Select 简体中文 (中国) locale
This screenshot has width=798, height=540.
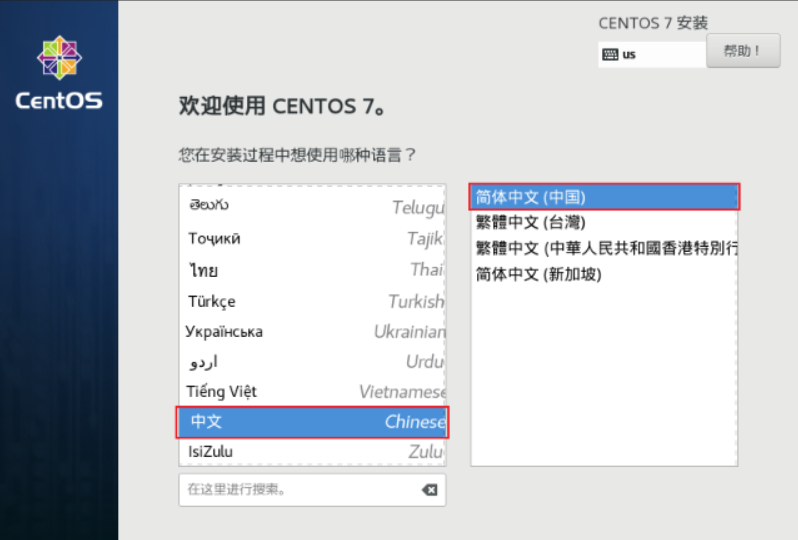[604, 197]
